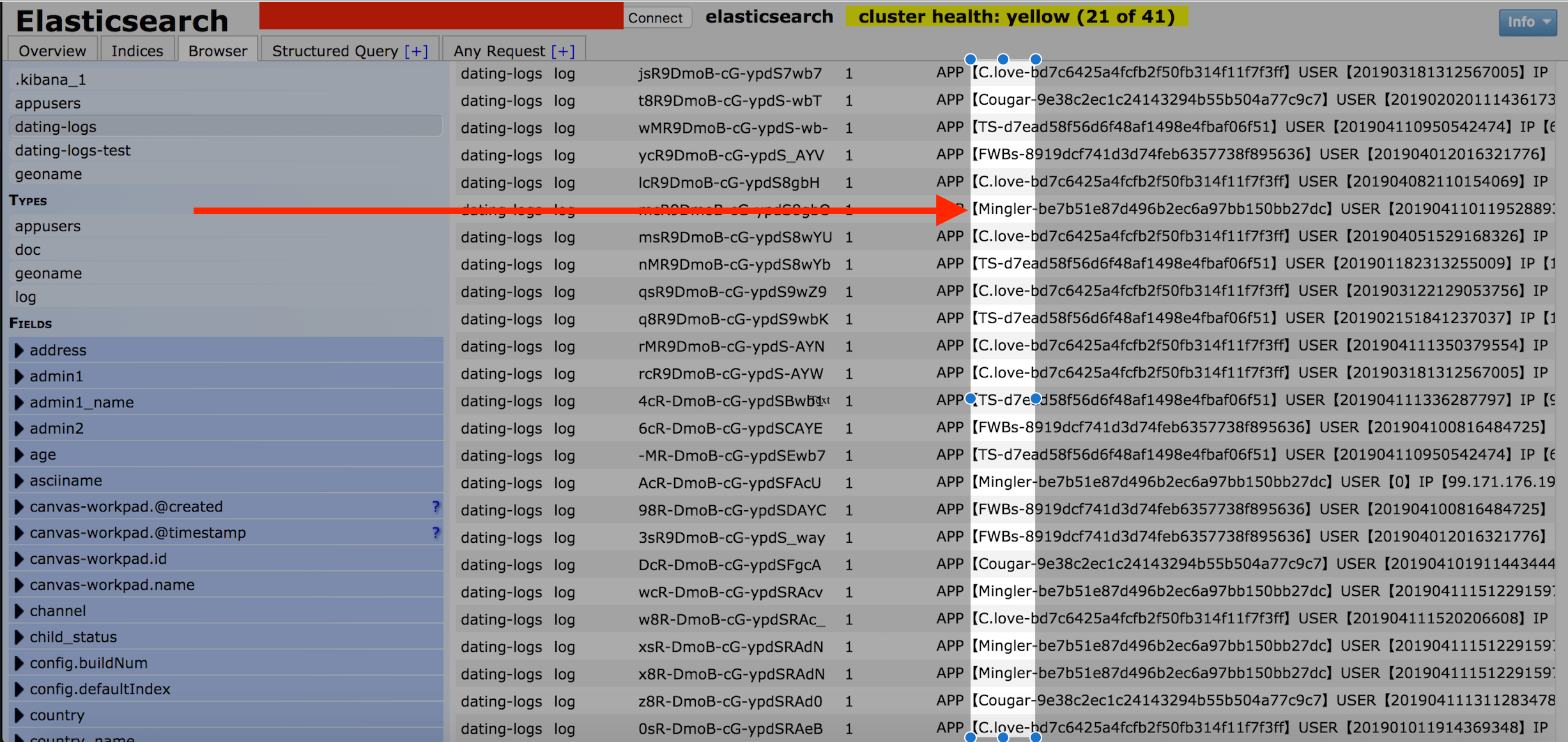Screen dimensions: 1568x742
Task: Filter by the geoname type under Types
Action: coord(226,273)
